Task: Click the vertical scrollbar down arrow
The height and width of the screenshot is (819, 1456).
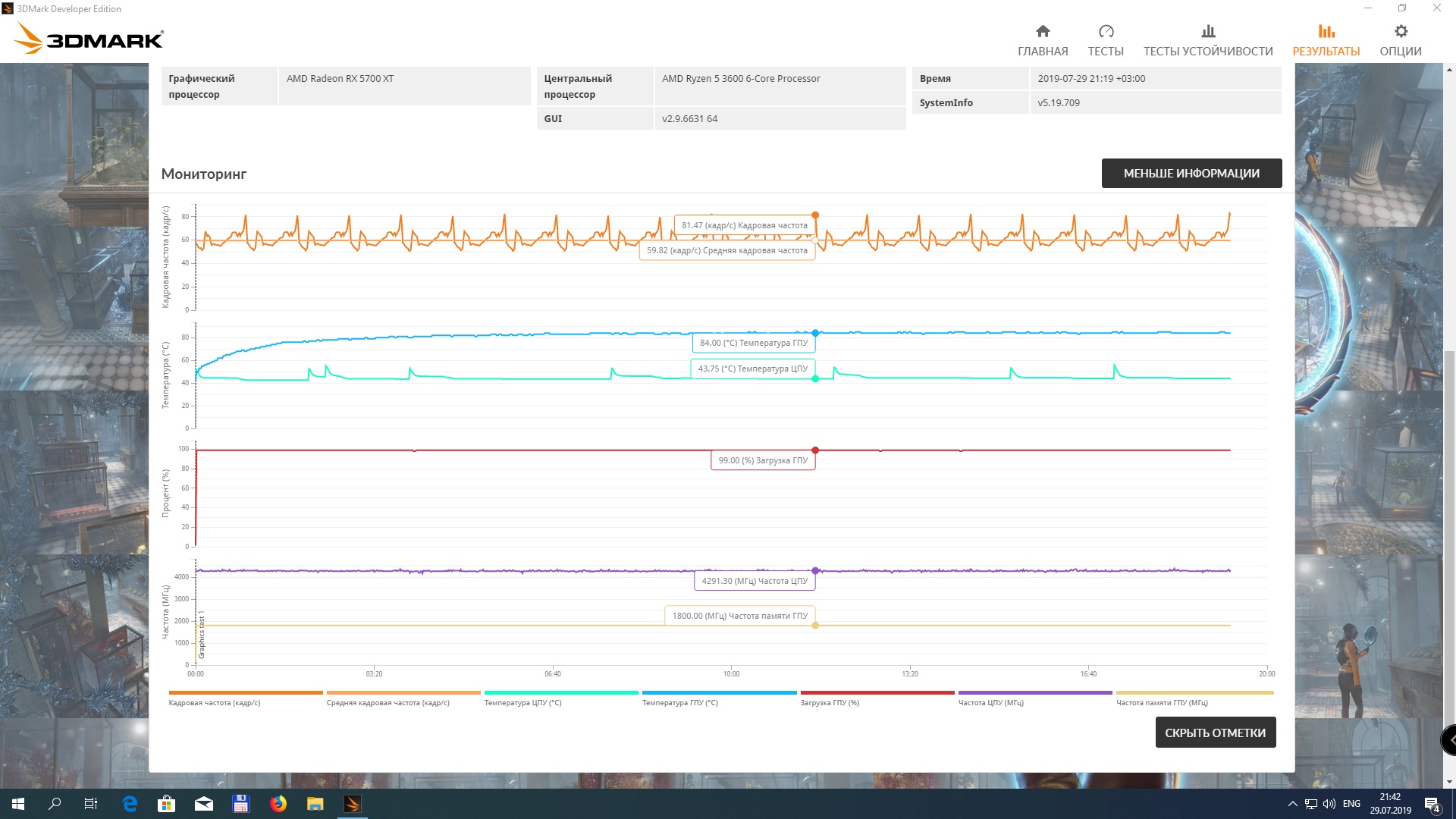Action: 1450,782
